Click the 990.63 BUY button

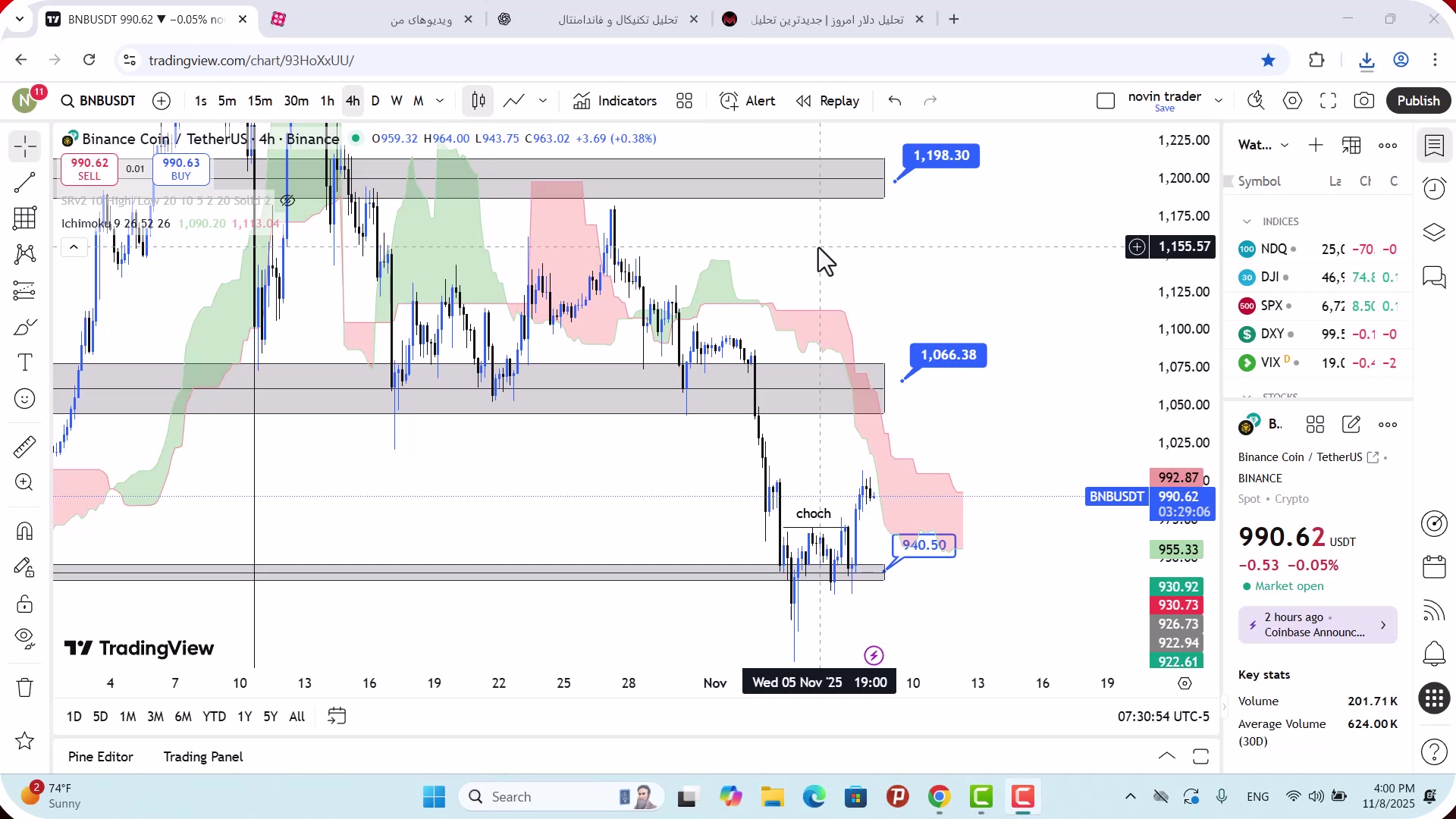pos(180,168)
